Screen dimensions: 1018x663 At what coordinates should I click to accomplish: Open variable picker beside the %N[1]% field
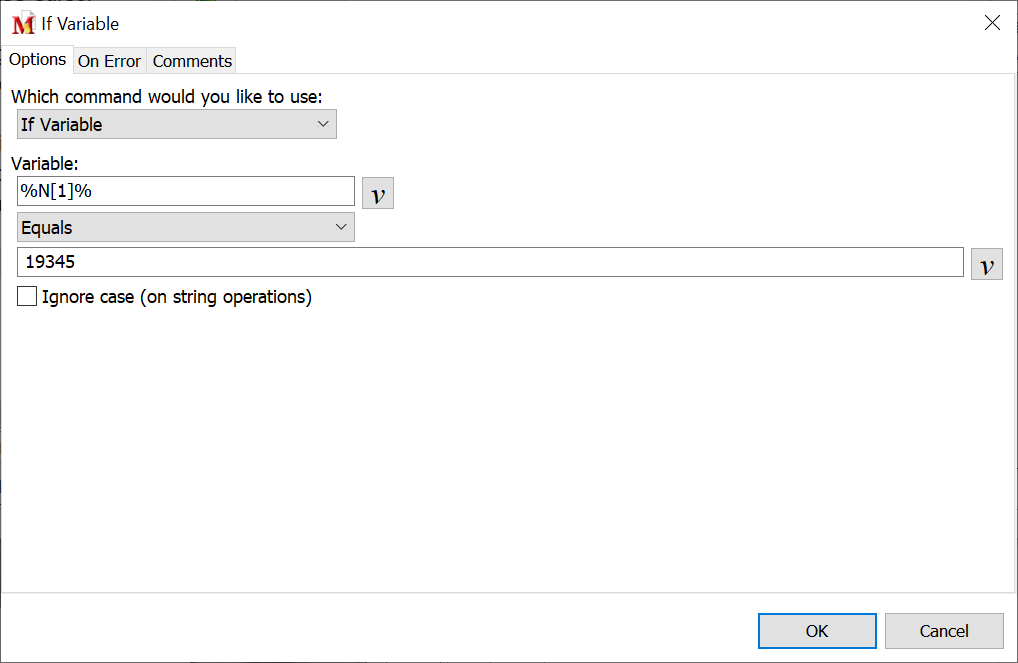(x=377, y=193)
